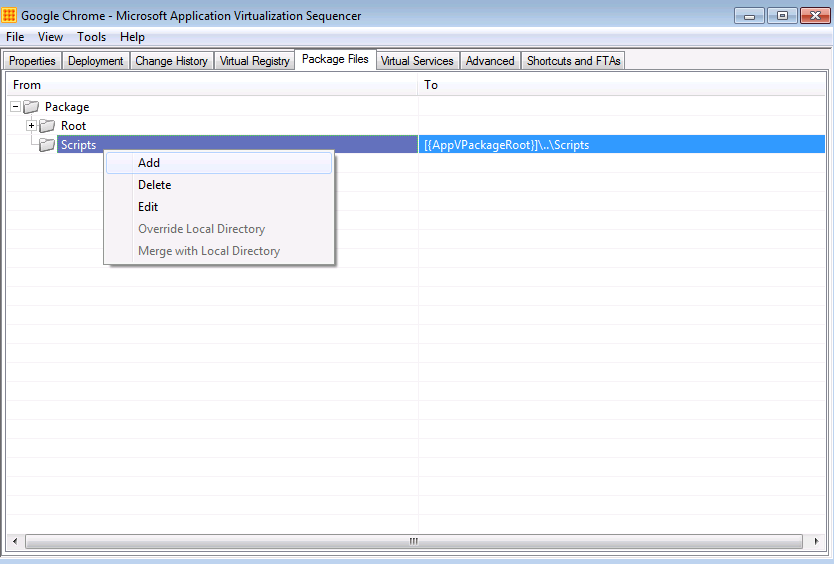The width and height of the screenshot is (834, 564).
Task: Click the Scripts folder icon
Action: click(47, 145)
